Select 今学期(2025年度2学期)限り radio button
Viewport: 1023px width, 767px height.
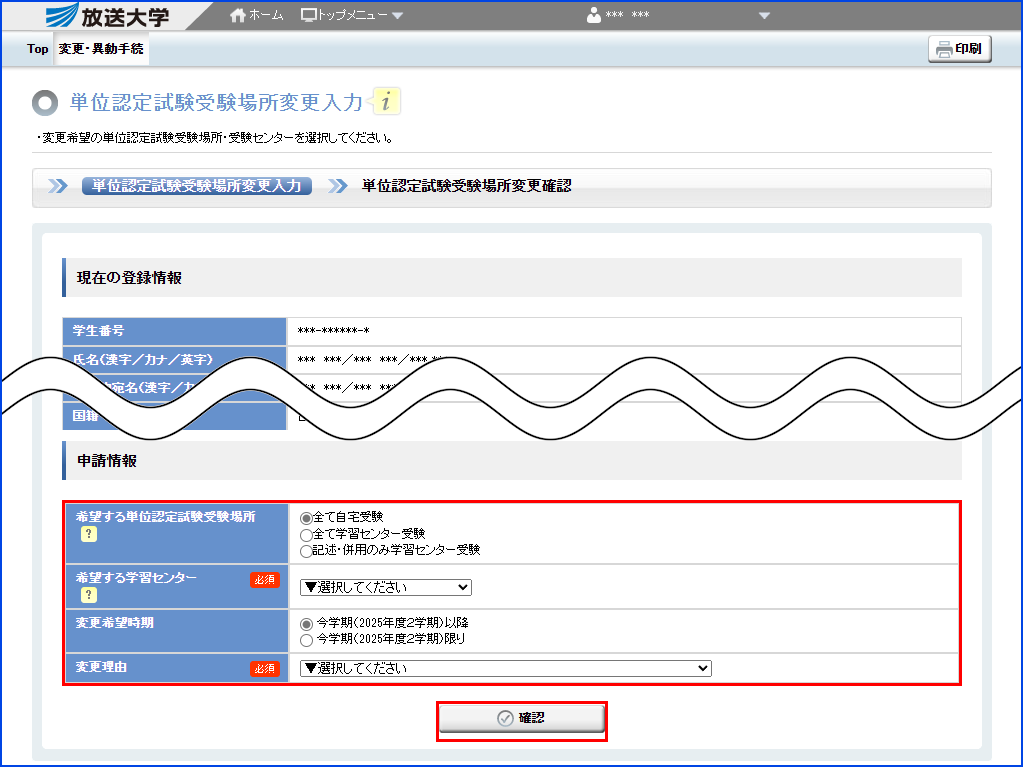307,639
